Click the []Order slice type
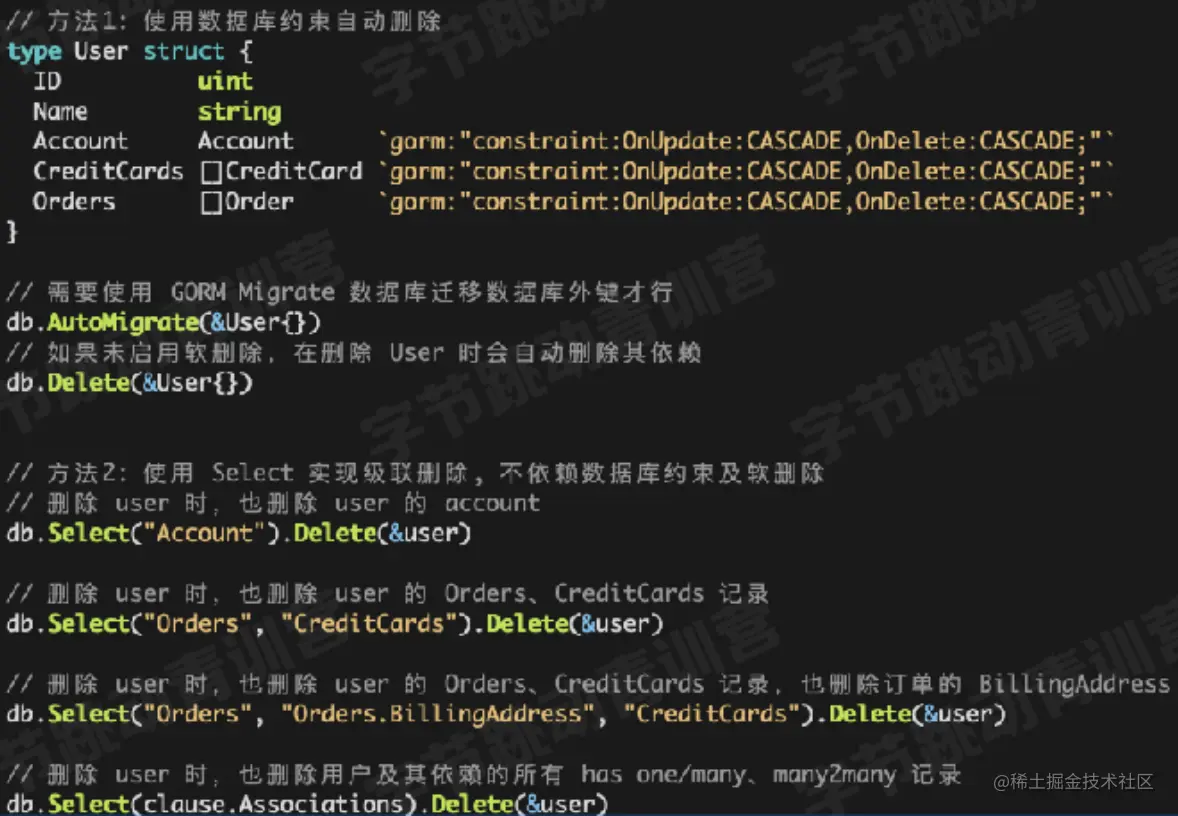 [x=247, y=201]
